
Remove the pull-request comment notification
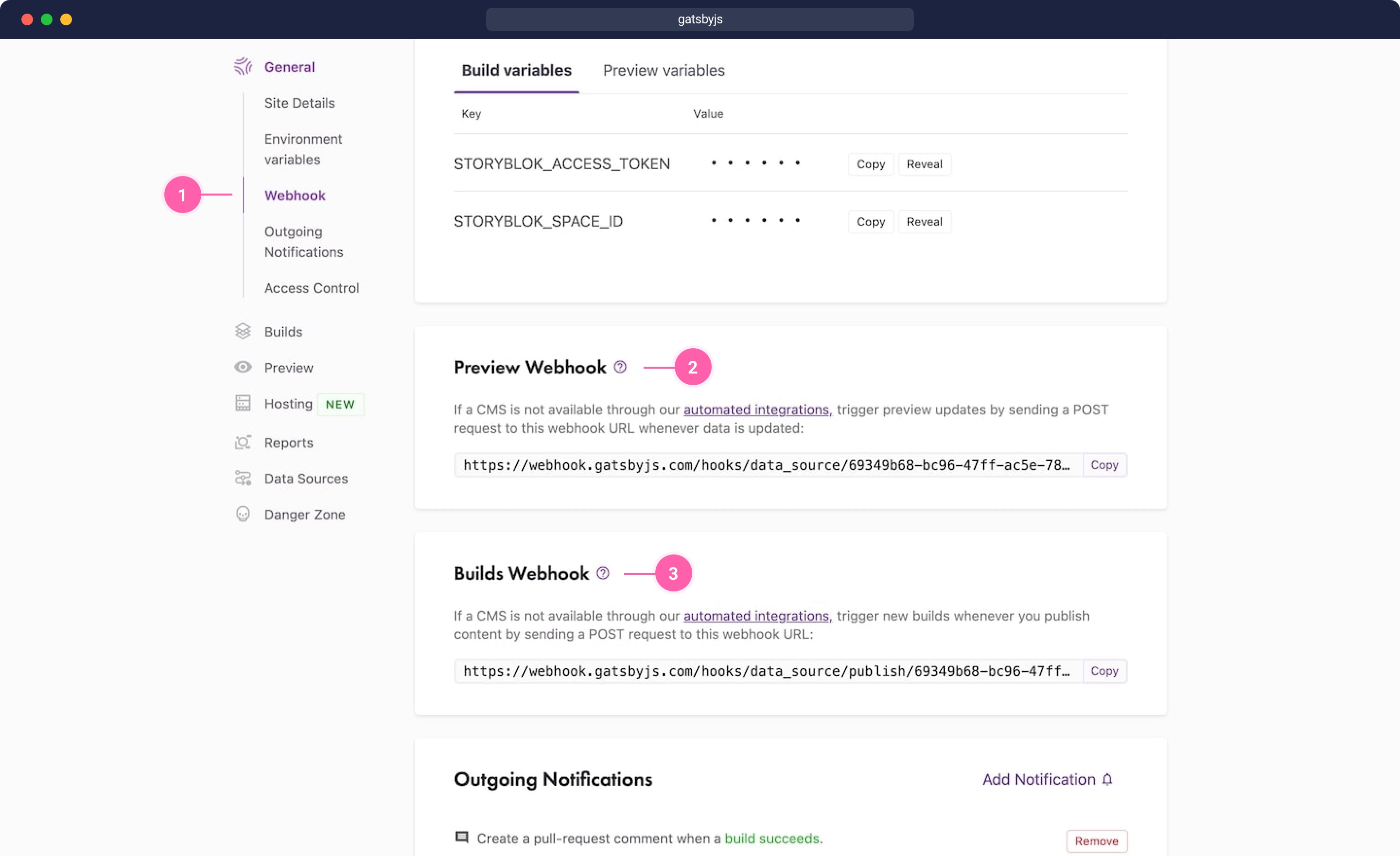coord(1097,841)
